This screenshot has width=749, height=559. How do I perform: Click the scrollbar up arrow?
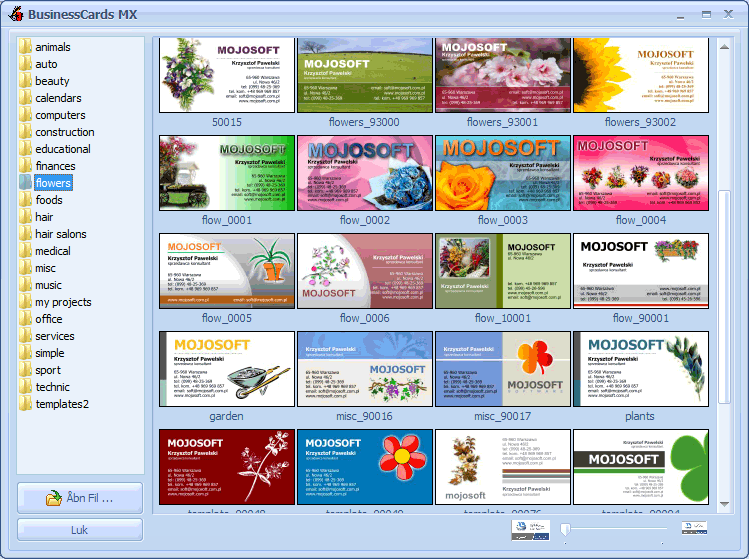click(x=724, y=47)
